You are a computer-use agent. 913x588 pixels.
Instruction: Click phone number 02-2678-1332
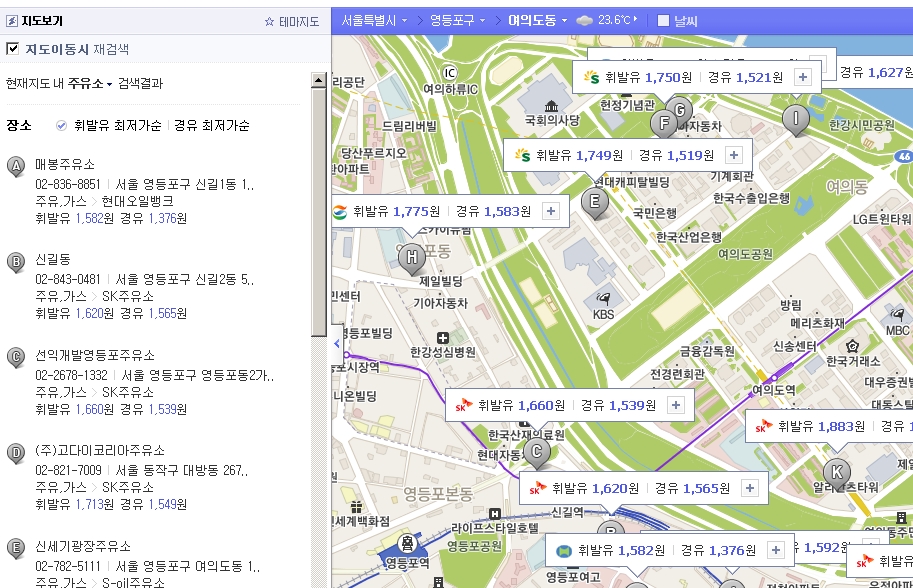[71, 375]
